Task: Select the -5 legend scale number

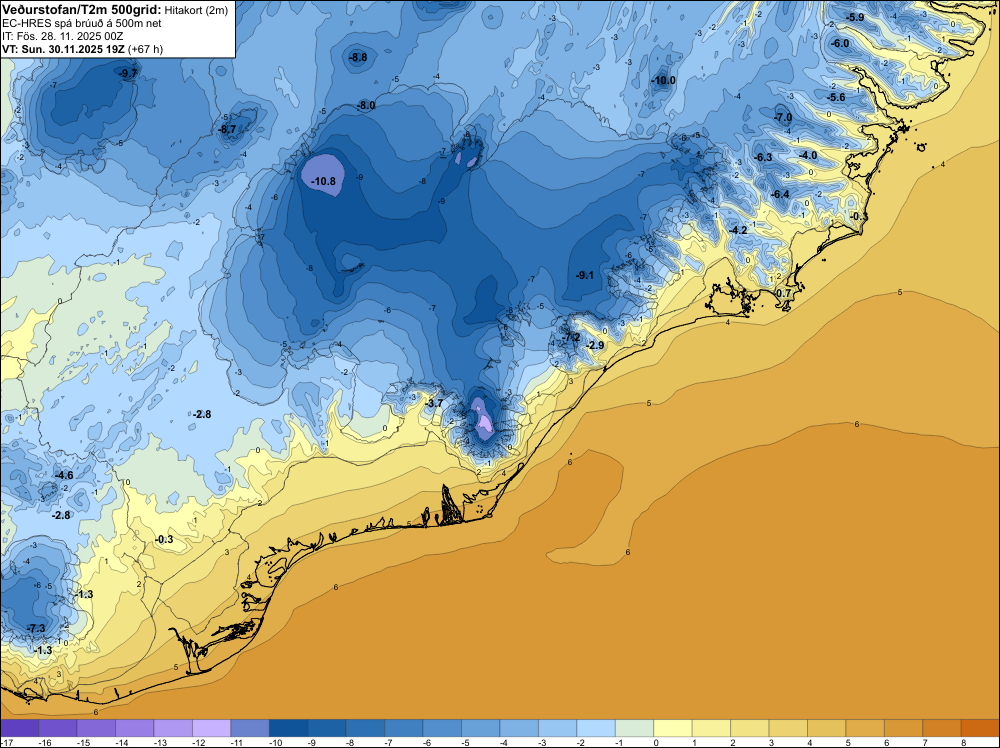Action: 467,742
